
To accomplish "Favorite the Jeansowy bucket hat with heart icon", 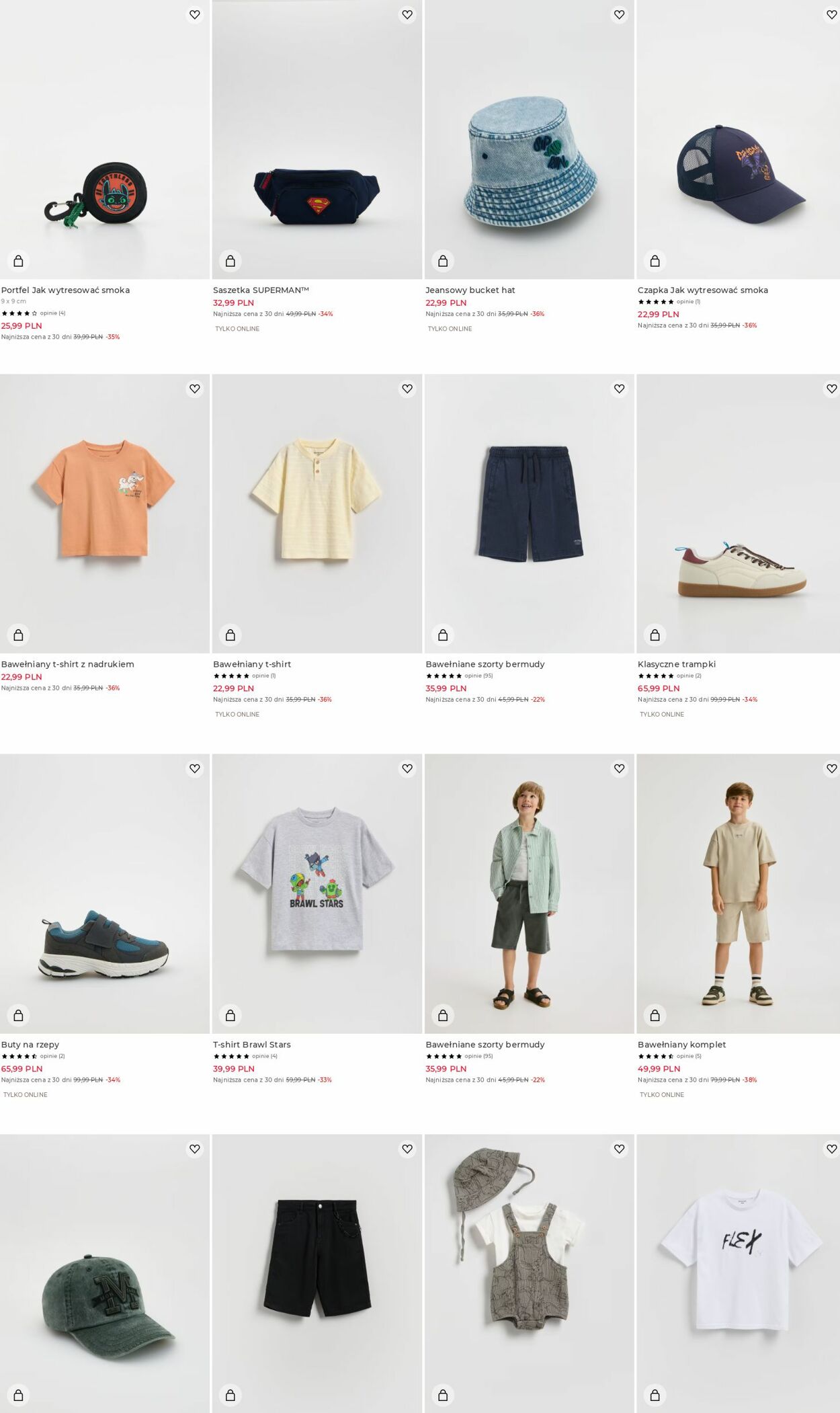I will point(620,15).
